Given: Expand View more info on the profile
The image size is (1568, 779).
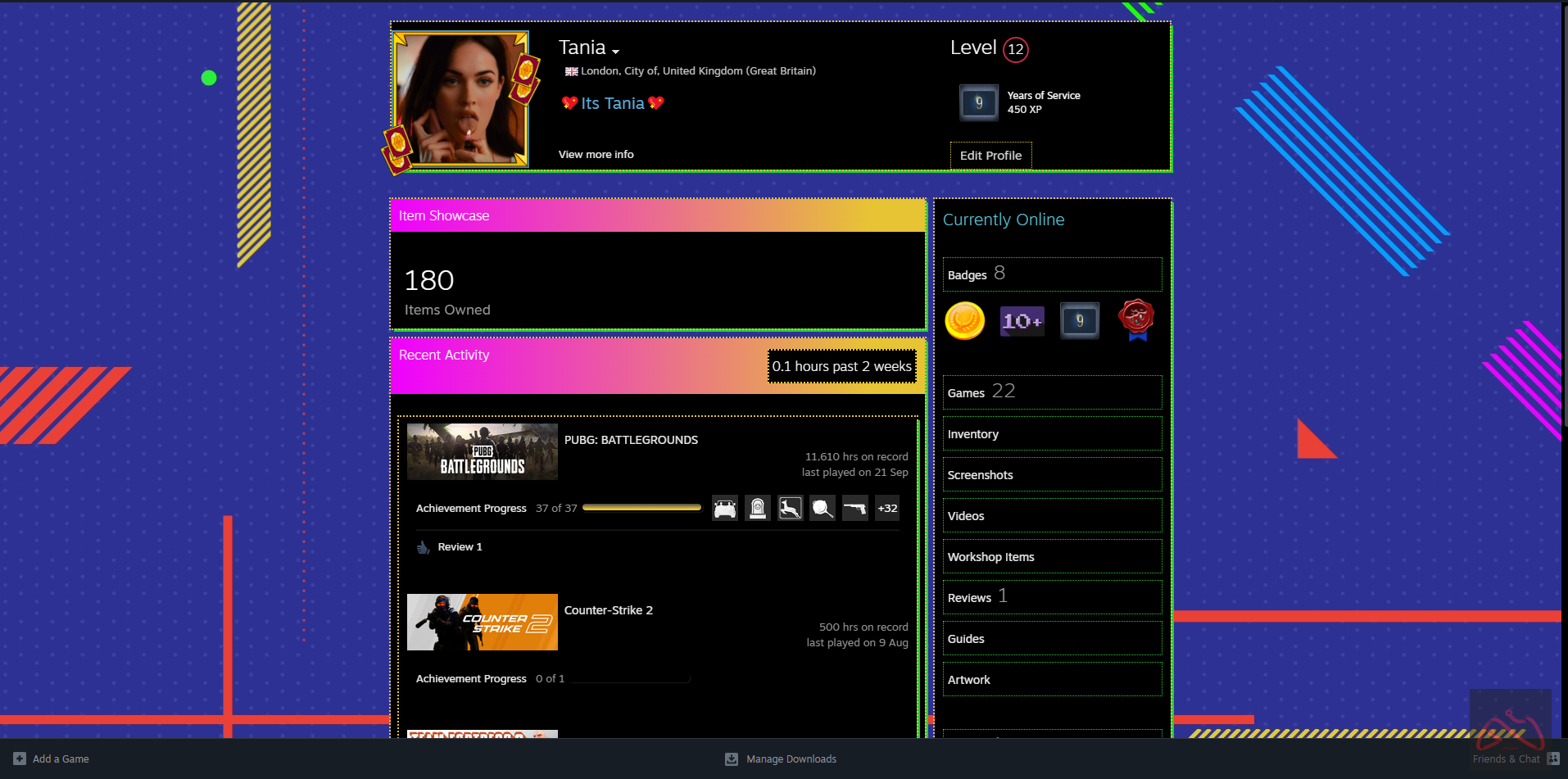Looking at the screenshot, I should (x=596, y=155).
